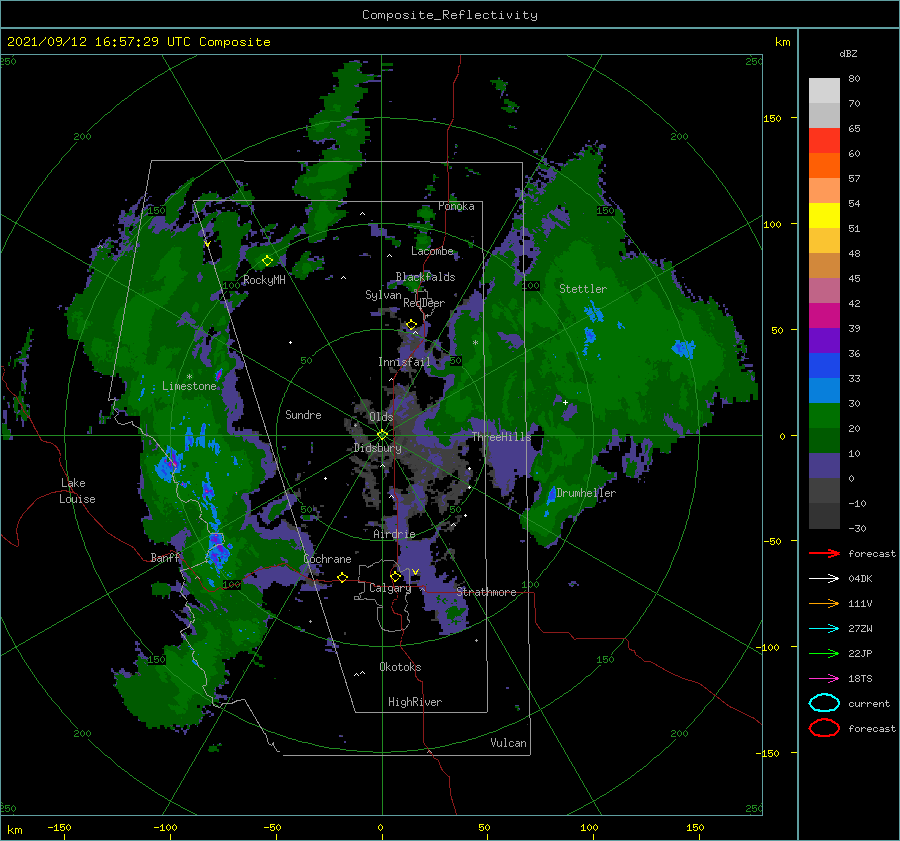This screenshot has height=841, width=900.
Task: Select the darkest grey -30 to -10 dBZ swatch
Action: (824, 516)
